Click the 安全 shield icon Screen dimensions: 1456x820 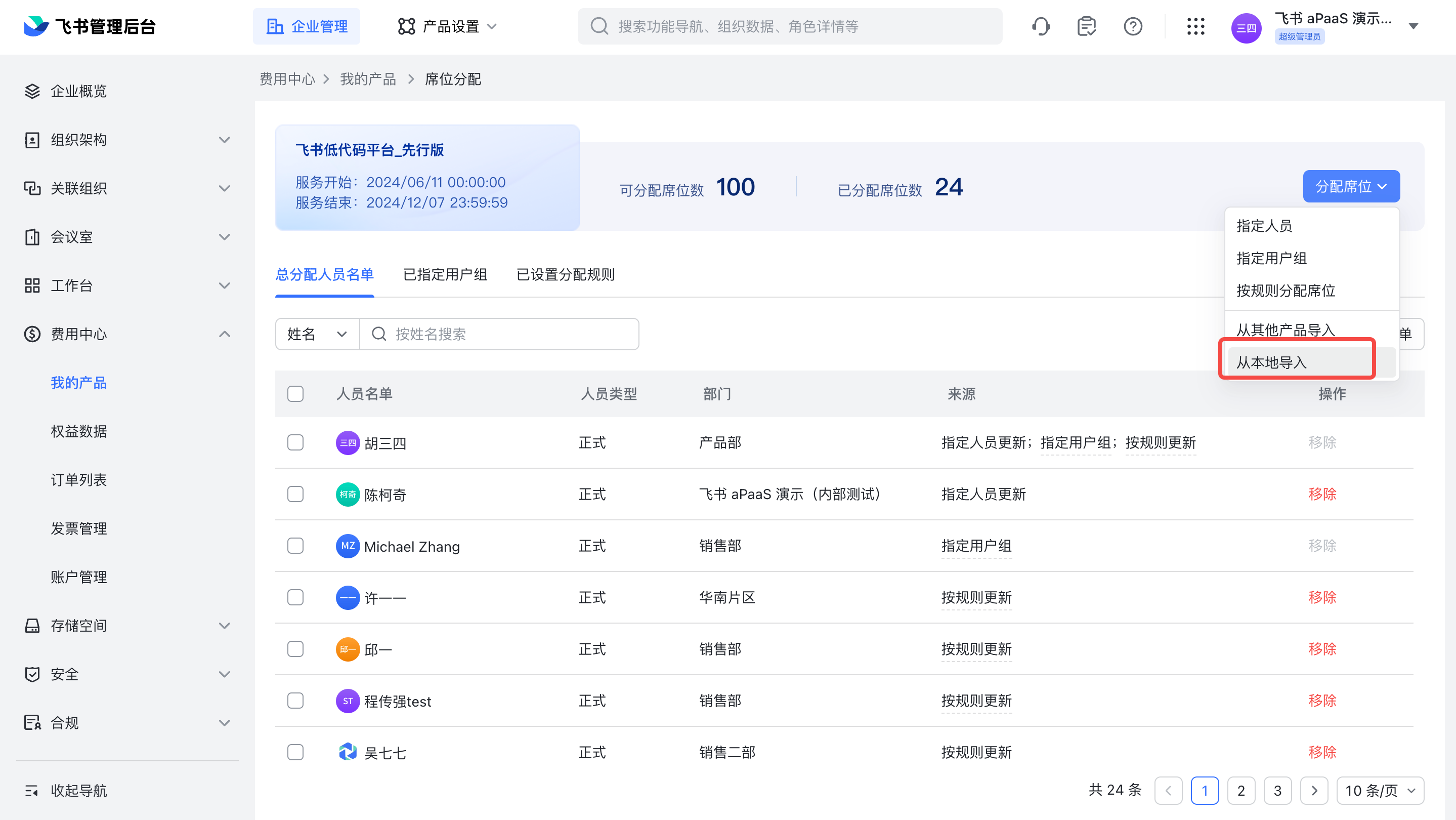pos(32,674)
